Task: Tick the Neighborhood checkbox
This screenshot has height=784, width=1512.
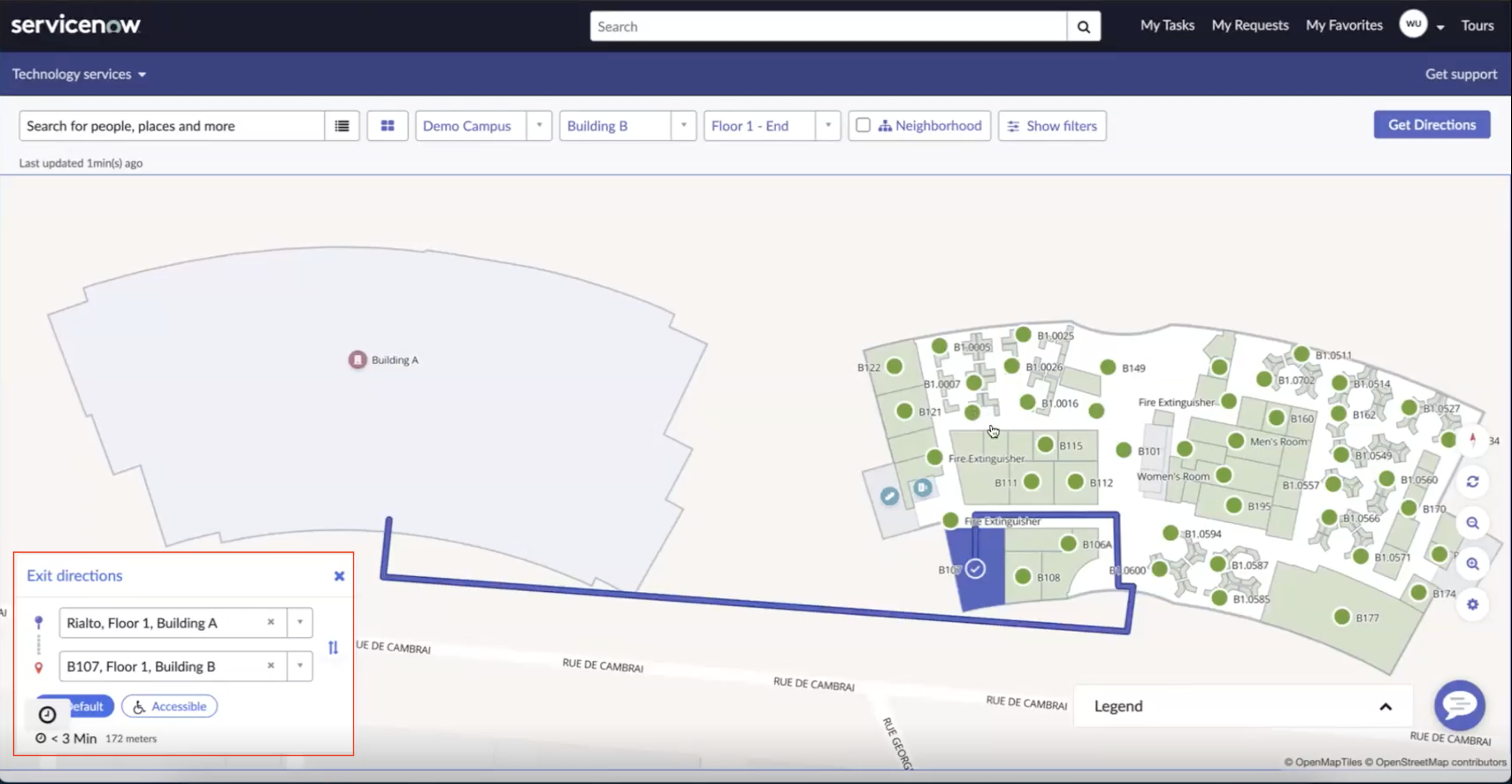Action: (862, 126)
